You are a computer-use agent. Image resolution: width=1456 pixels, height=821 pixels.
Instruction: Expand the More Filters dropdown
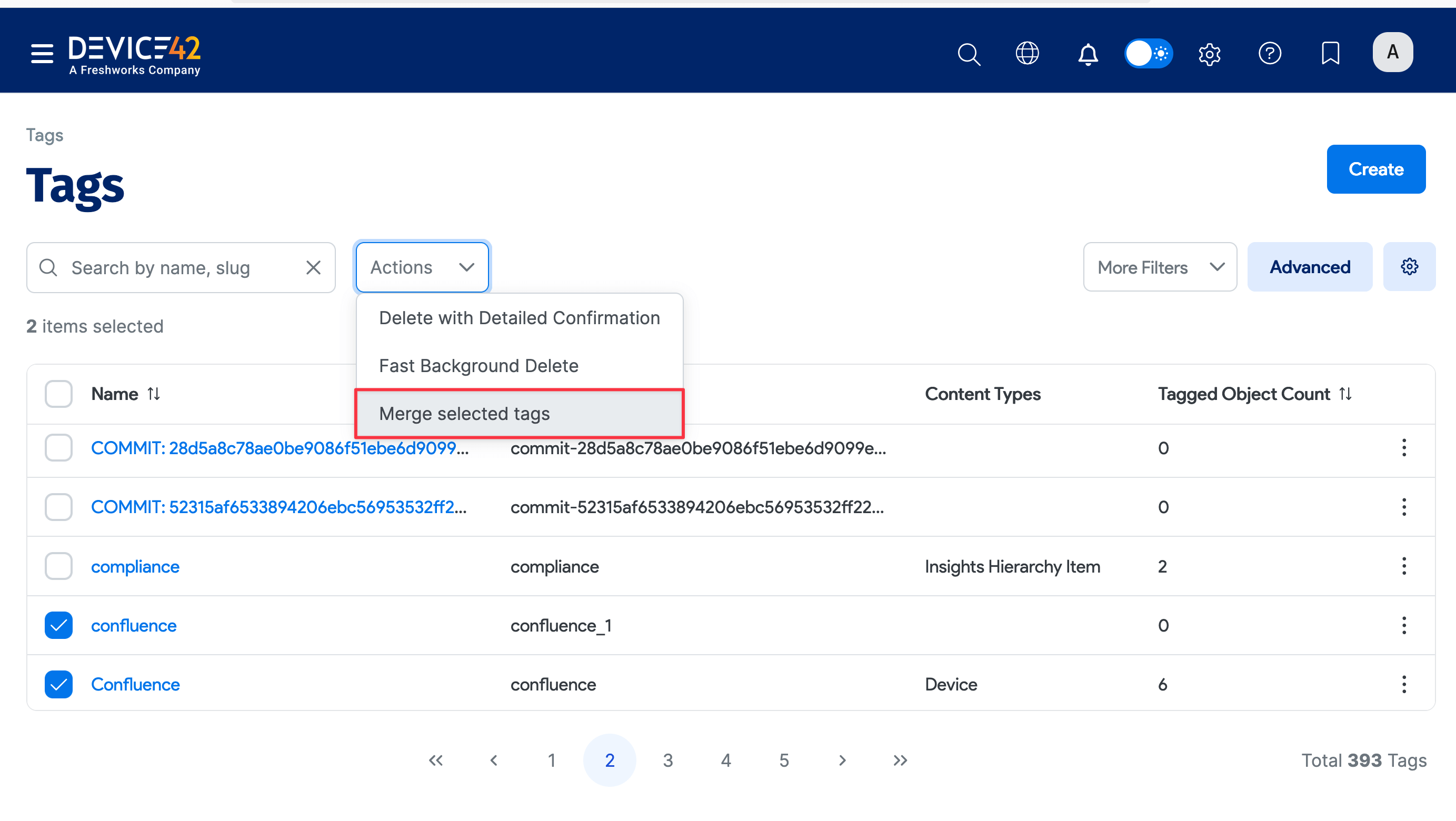point(1159,267)
